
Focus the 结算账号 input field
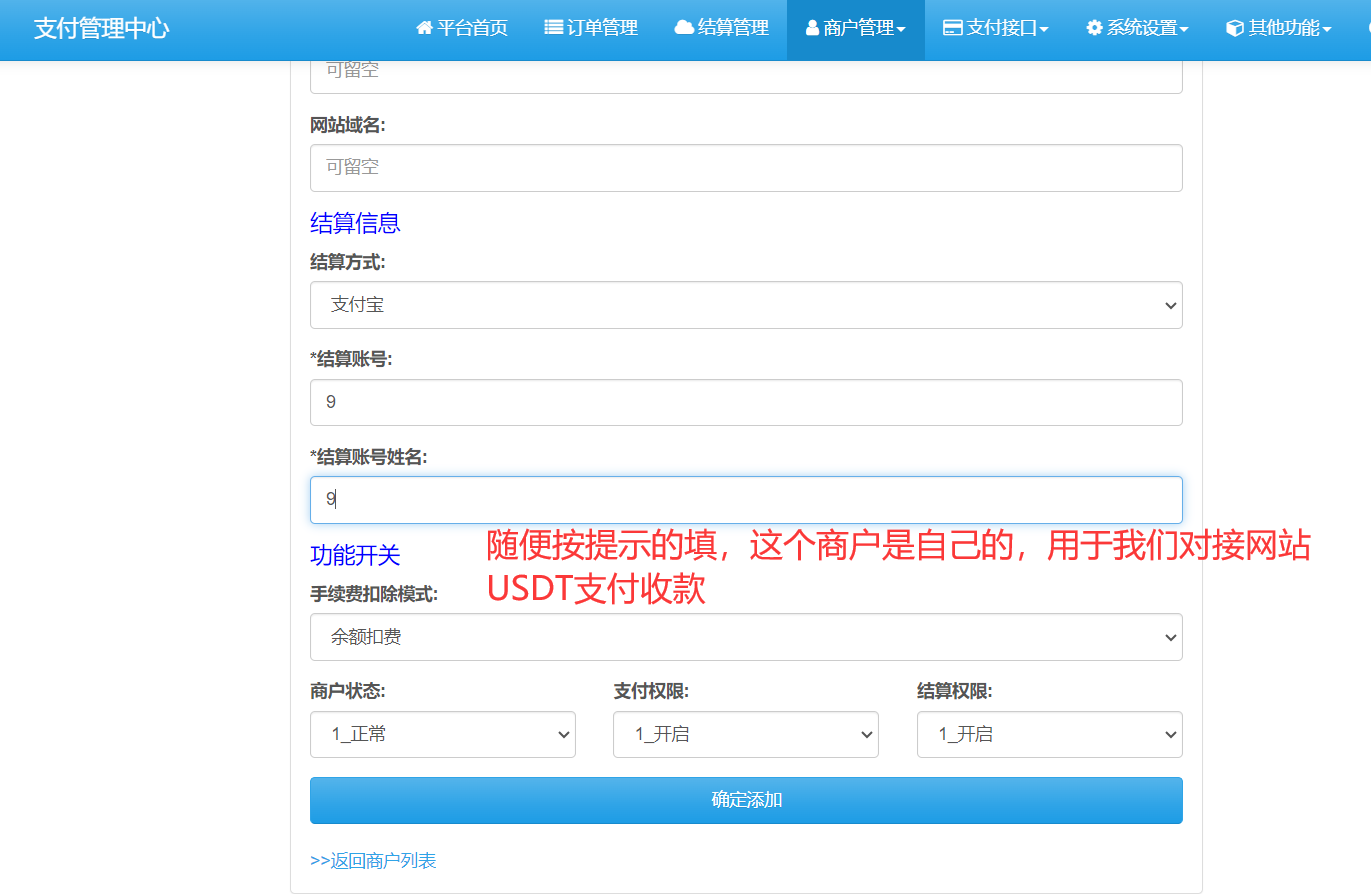click(746, 402)
